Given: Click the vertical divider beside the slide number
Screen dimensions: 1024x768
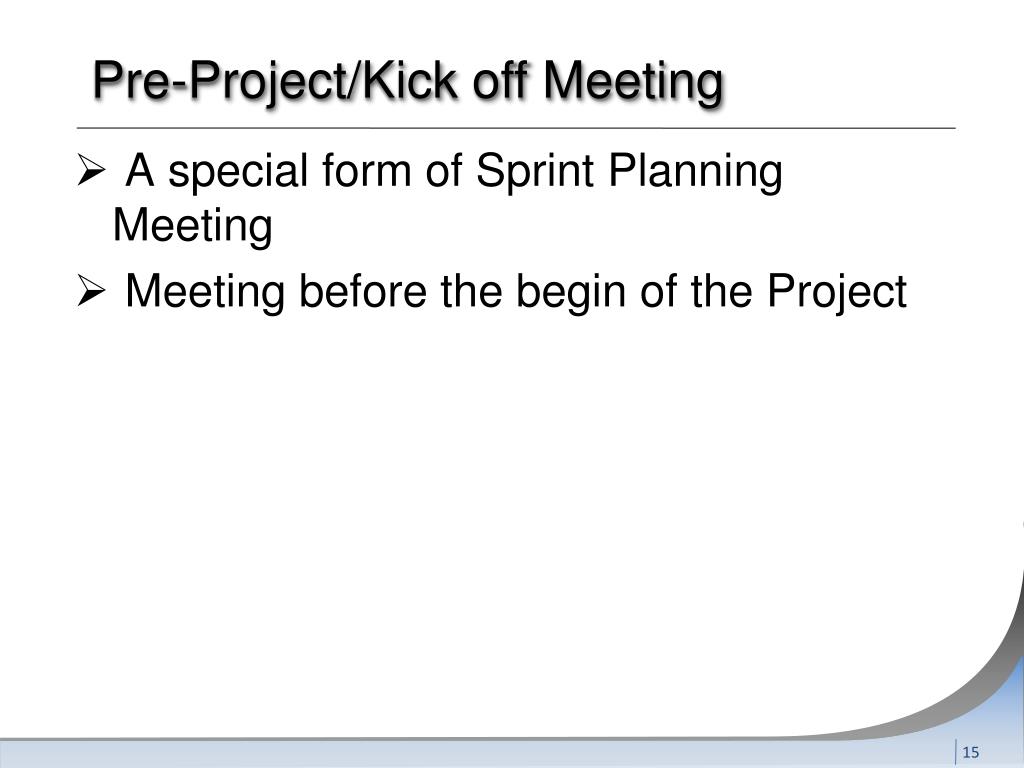Looking at the screenshot, I should tap(956, 752).
